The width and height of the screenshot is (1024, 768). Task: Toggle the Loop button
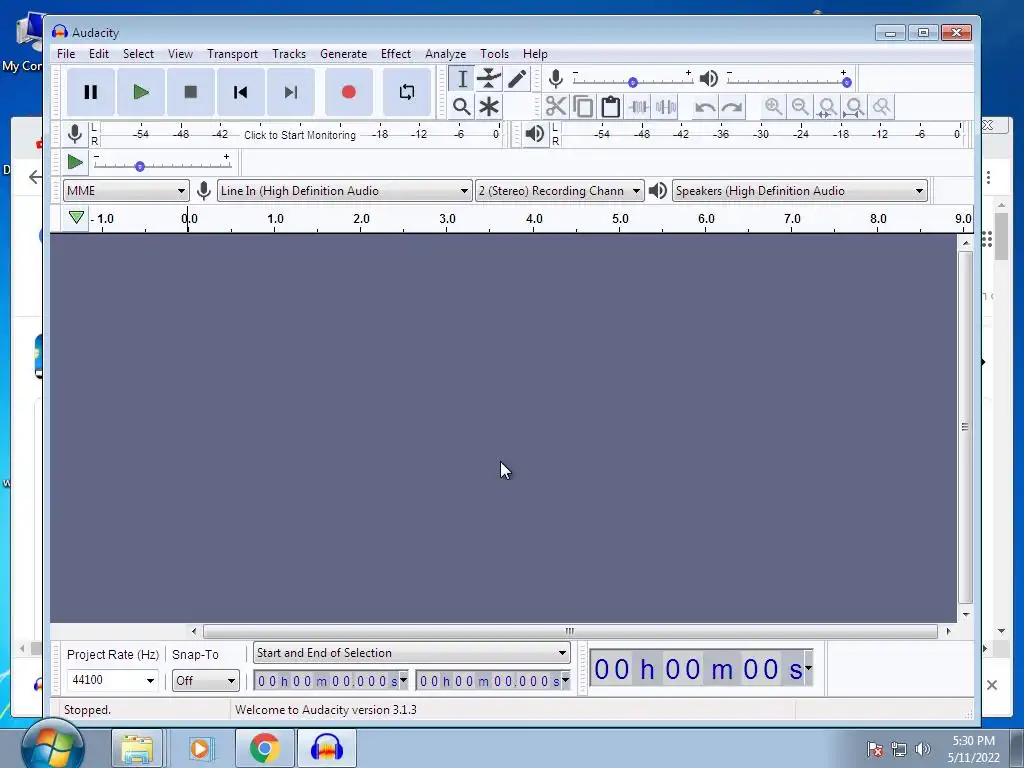click(x=406, y=92)
